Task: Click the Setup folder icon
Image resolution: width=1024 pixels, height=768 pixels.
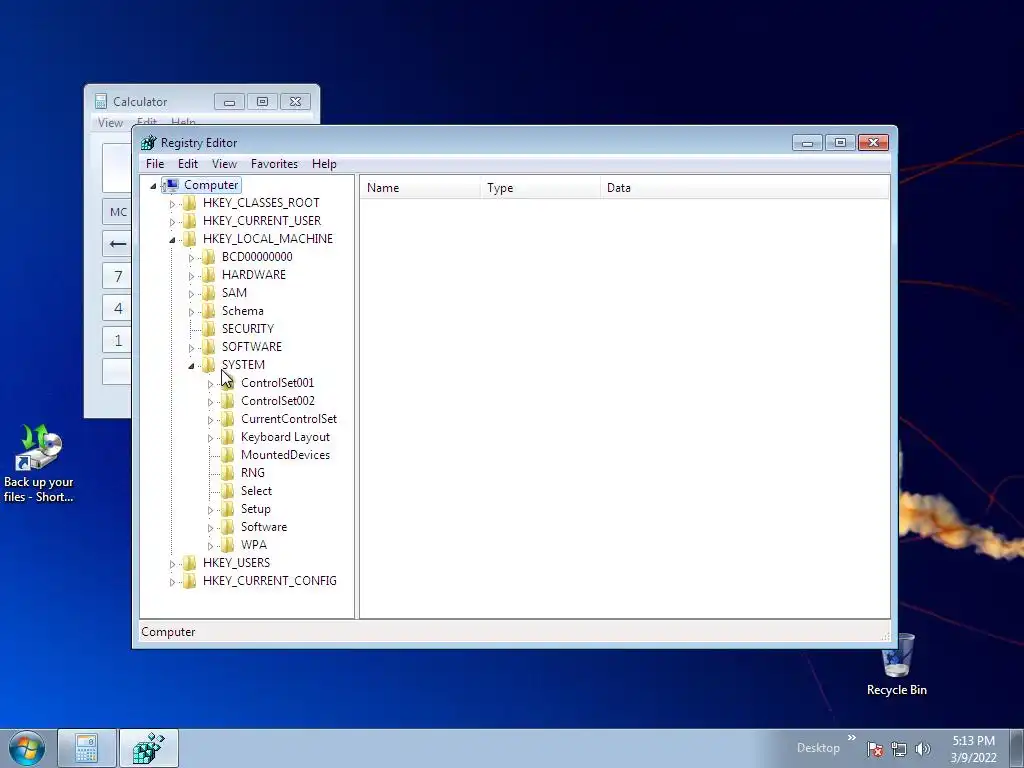Action: pyautogui.click(x=227, y=509)
